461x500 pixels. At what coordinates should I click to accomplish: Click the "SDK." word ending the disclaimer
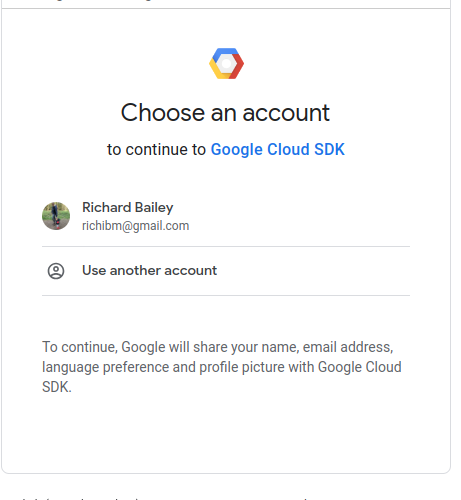click(57, 387)
